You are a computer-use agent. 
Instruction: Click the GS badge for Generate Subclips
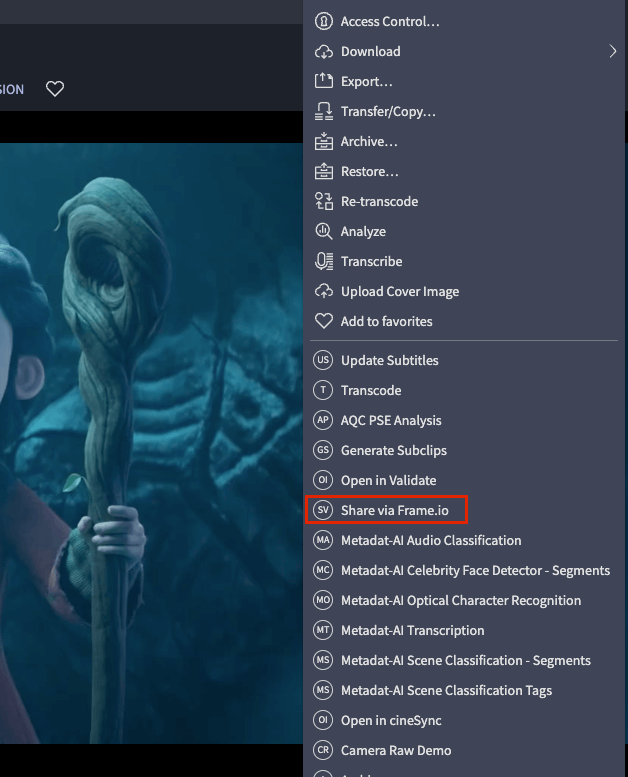point(323,450)
